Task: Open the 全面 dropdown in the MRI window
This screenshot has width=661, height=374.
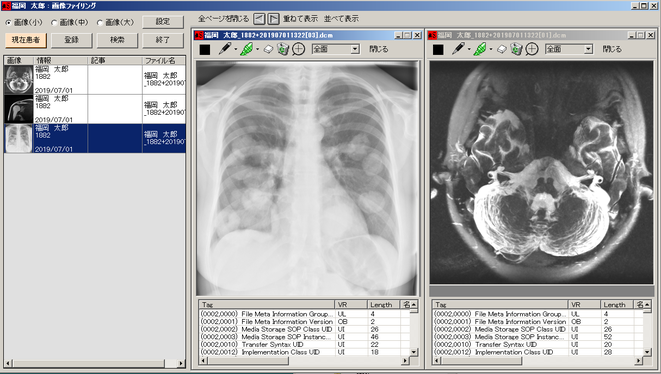Action: click(x=569, y=49)
